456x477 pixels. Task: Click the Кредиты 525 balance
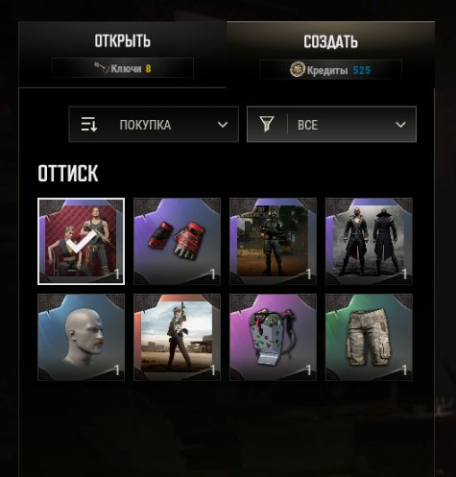330,70
